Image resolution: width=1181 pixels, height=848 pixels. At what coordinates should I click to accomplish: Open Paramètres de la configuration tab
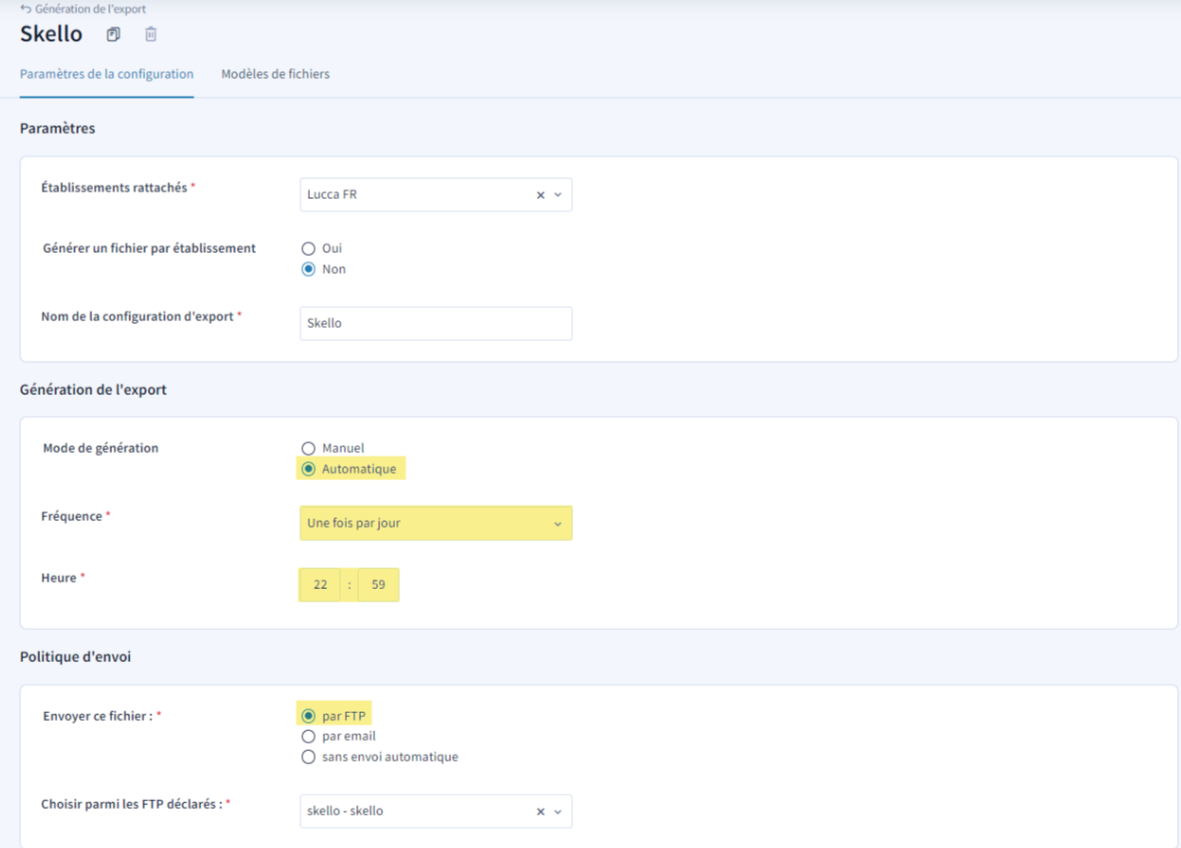pos(106,74)
